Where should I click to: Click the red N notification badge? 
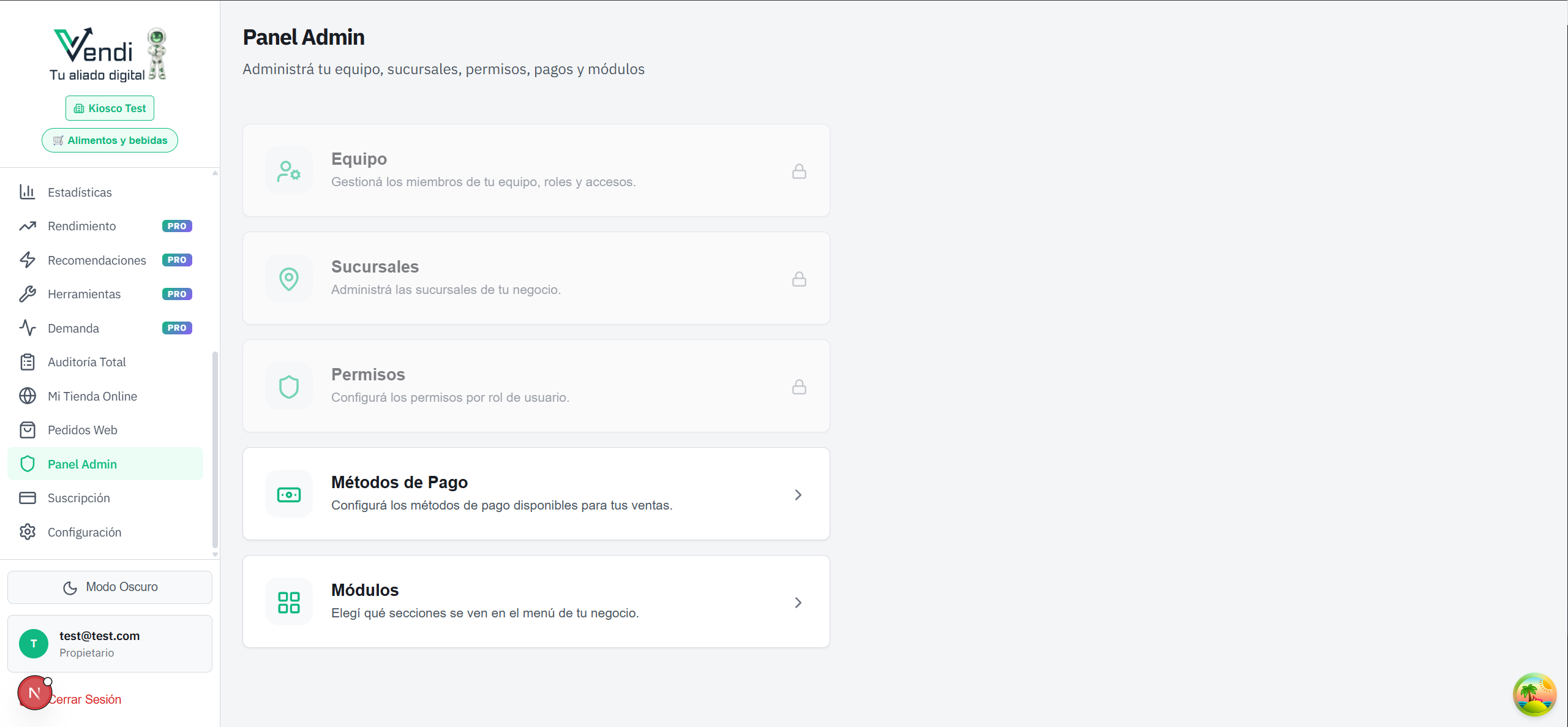pyautogui.click(x=34, y=693)
